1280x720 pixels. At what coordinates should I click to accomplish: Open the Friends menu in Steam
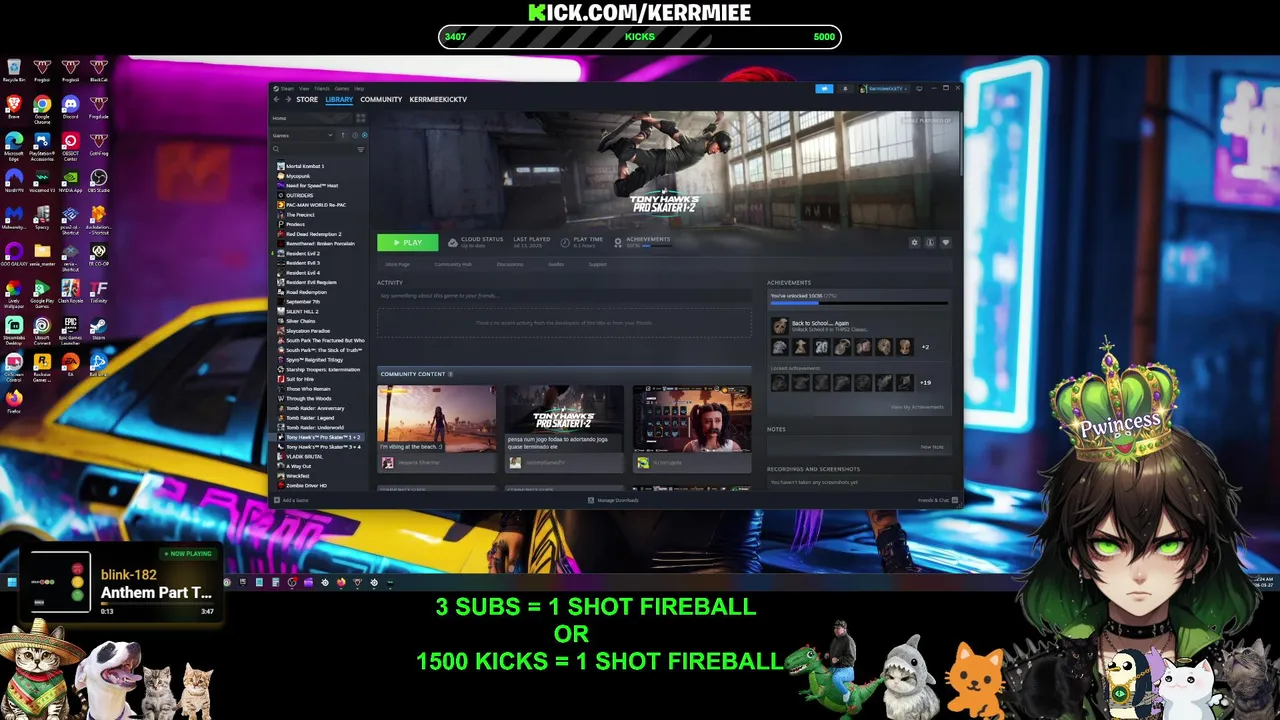click(322, 89)
